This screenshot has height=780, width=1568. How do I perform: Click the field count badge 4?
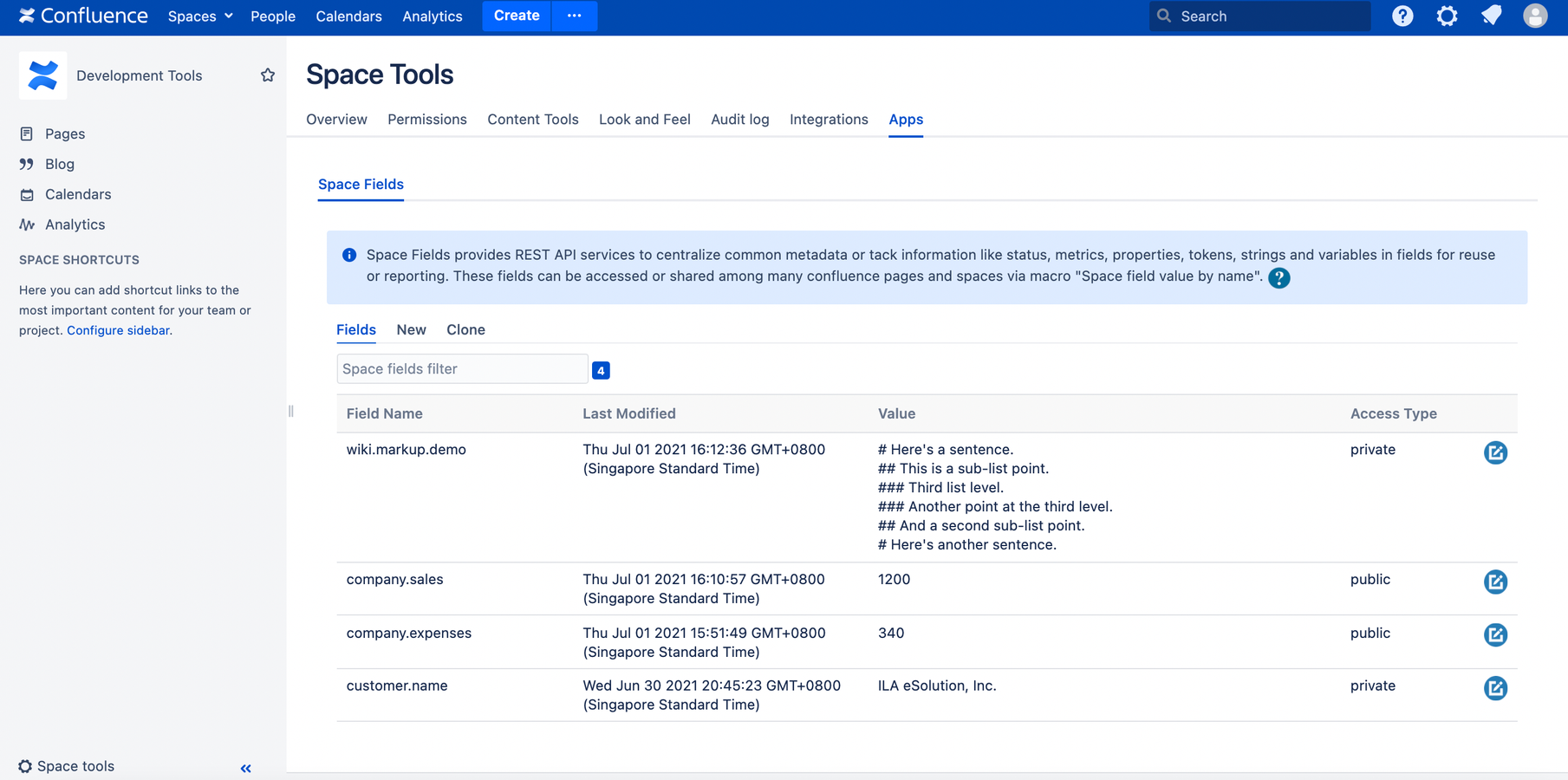(x=601, y=370)
